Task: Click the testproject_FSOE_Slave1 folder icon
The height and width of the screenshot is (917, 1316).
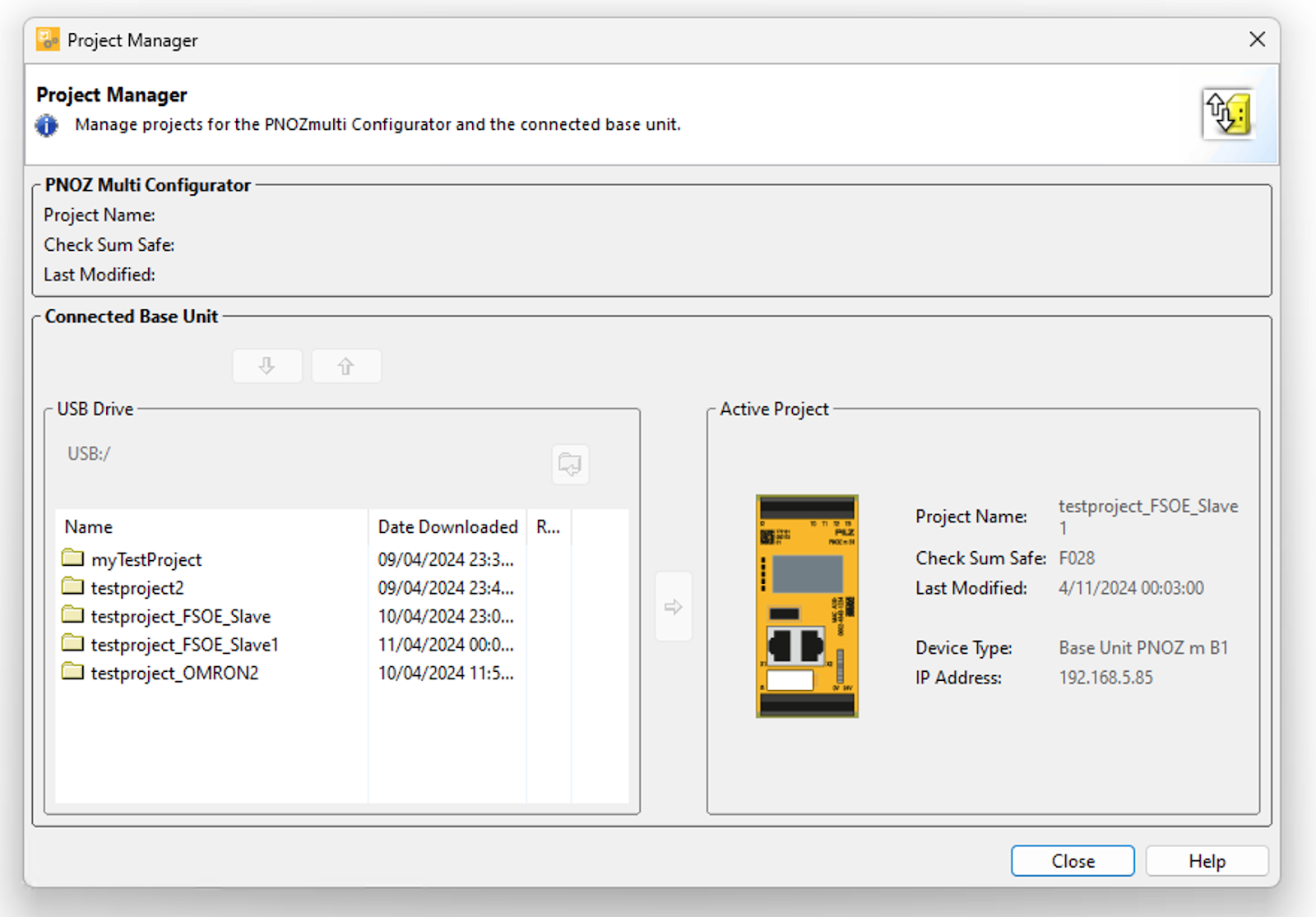Action: point(73,643)
